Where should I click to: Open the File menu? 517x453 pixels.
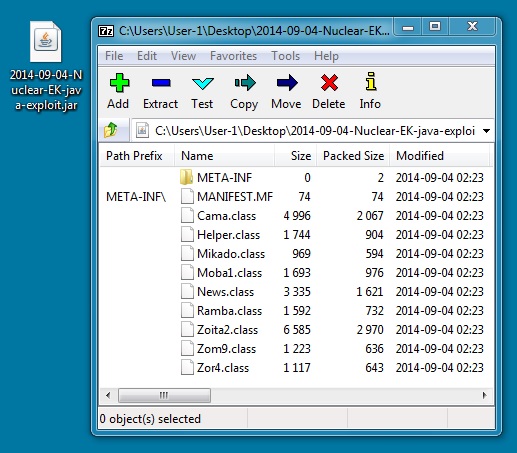114,56
